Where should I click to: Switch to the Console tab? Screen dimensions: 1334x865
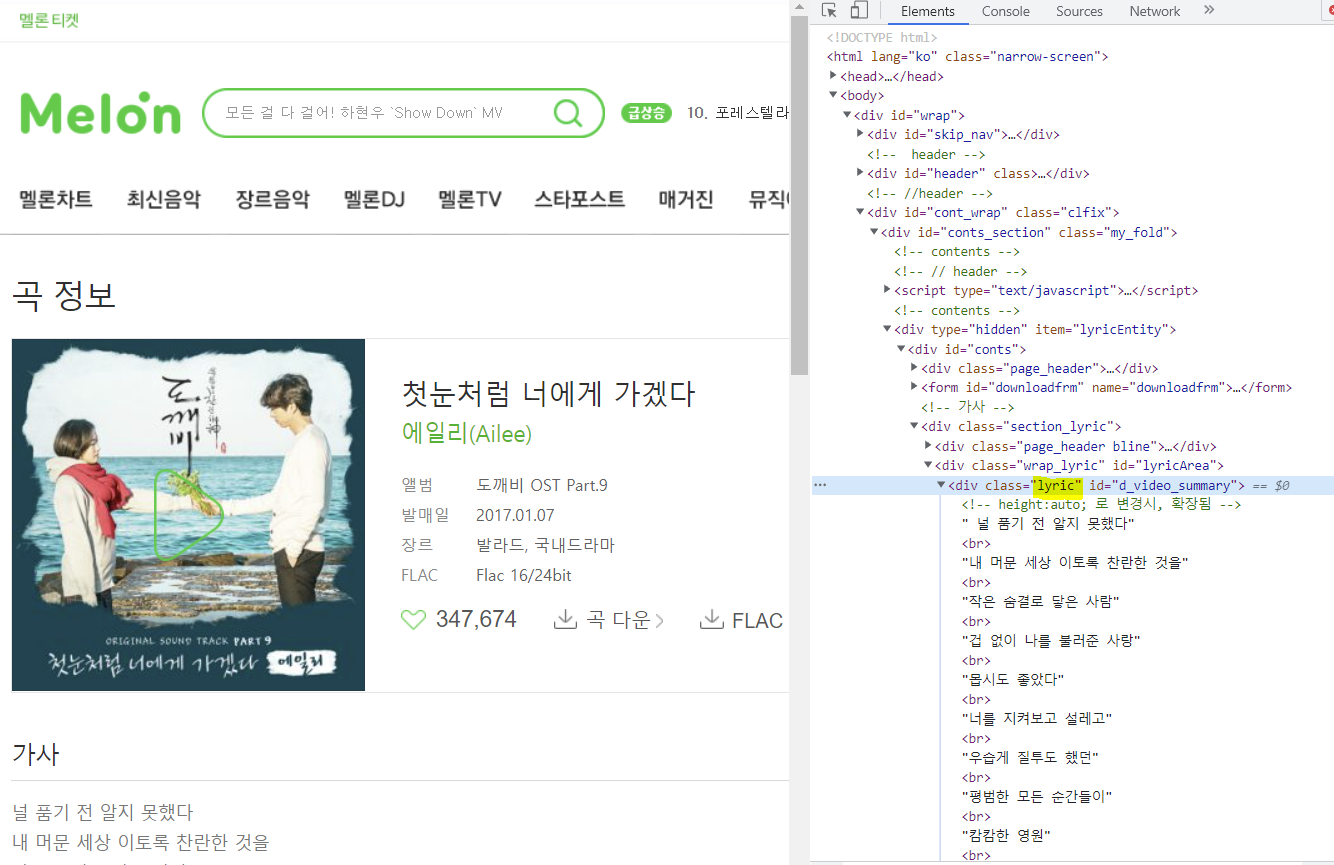click(1006, 11)
